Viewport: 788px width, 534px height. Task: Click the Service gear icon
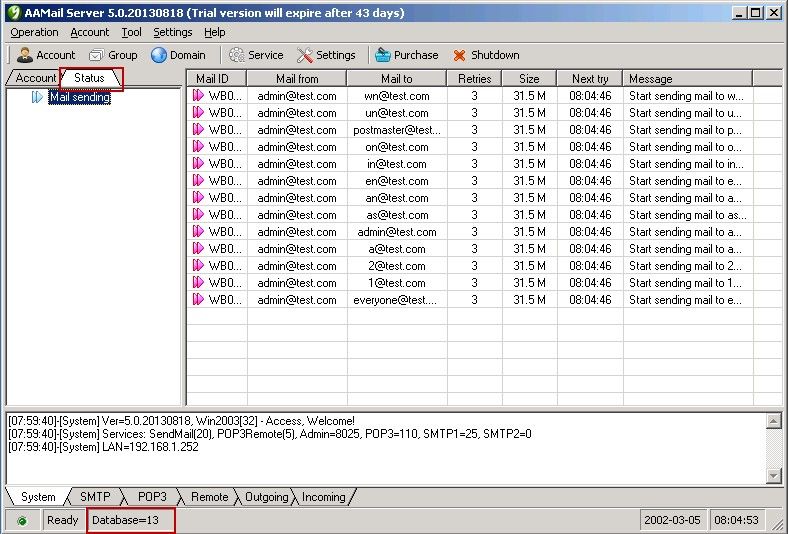237,55
